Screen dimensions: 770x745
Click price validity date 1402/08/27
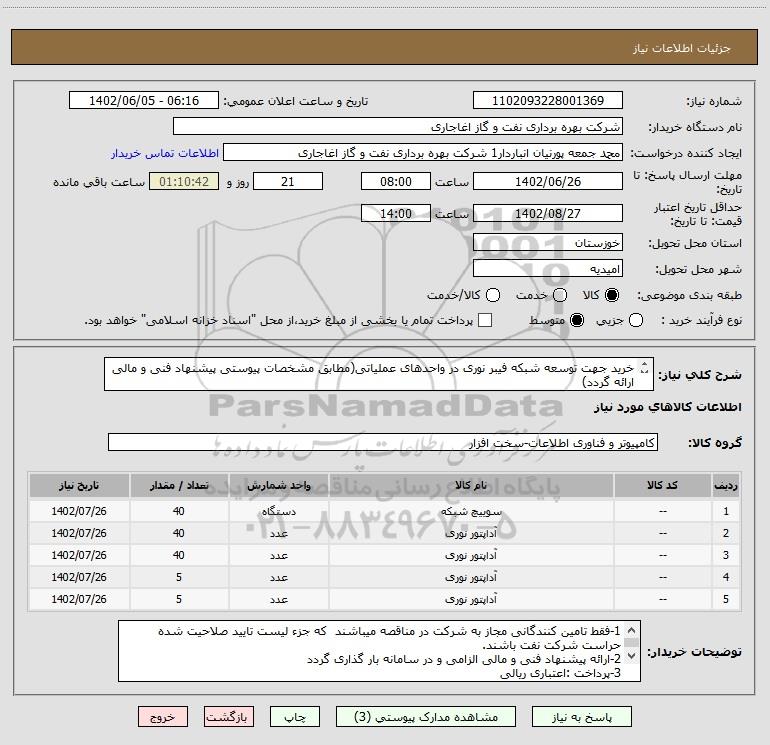pyautogui.click(x=548, y=213)
